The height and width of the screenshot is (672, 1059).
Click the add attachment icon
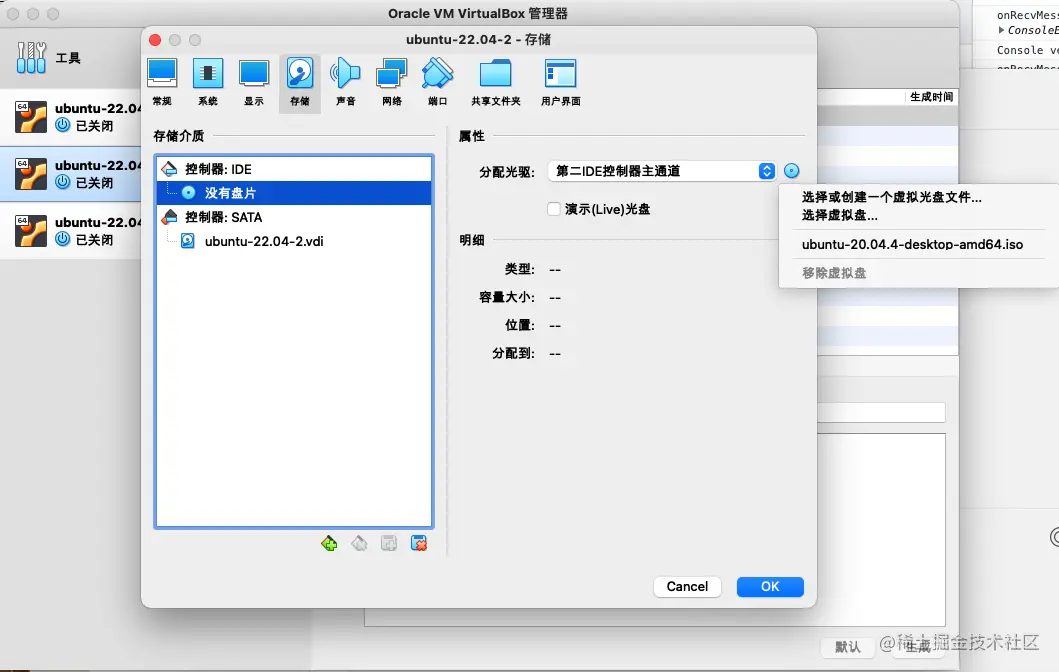(389, 543)
